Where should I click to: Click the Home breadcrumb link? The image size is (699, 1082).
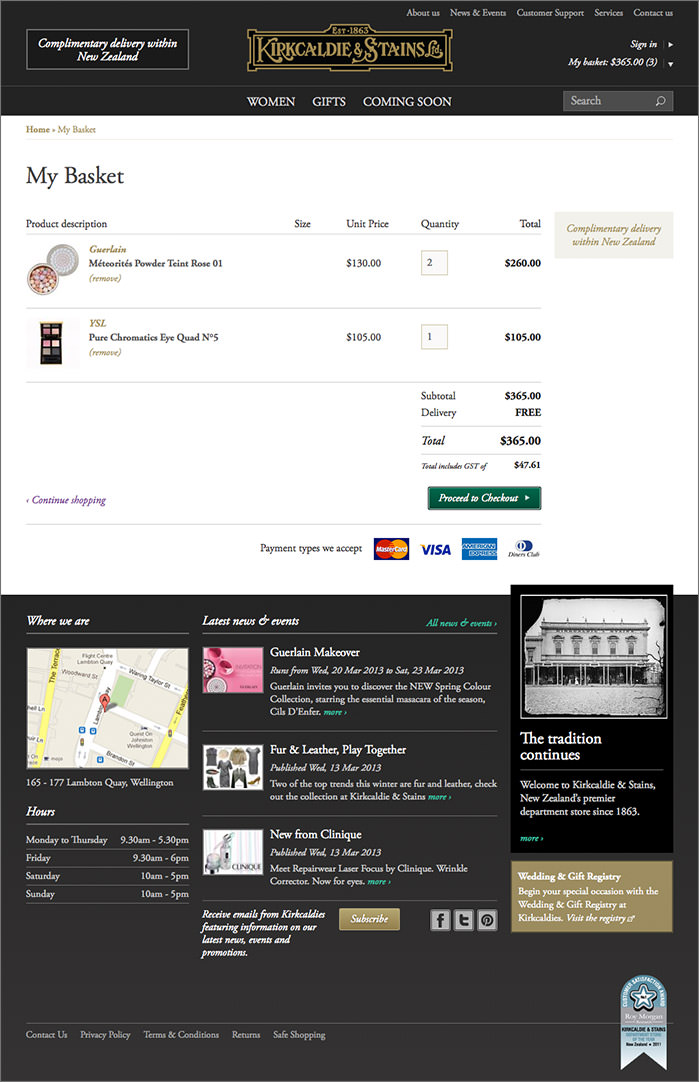pyautogui.click(x=37, y=129)
